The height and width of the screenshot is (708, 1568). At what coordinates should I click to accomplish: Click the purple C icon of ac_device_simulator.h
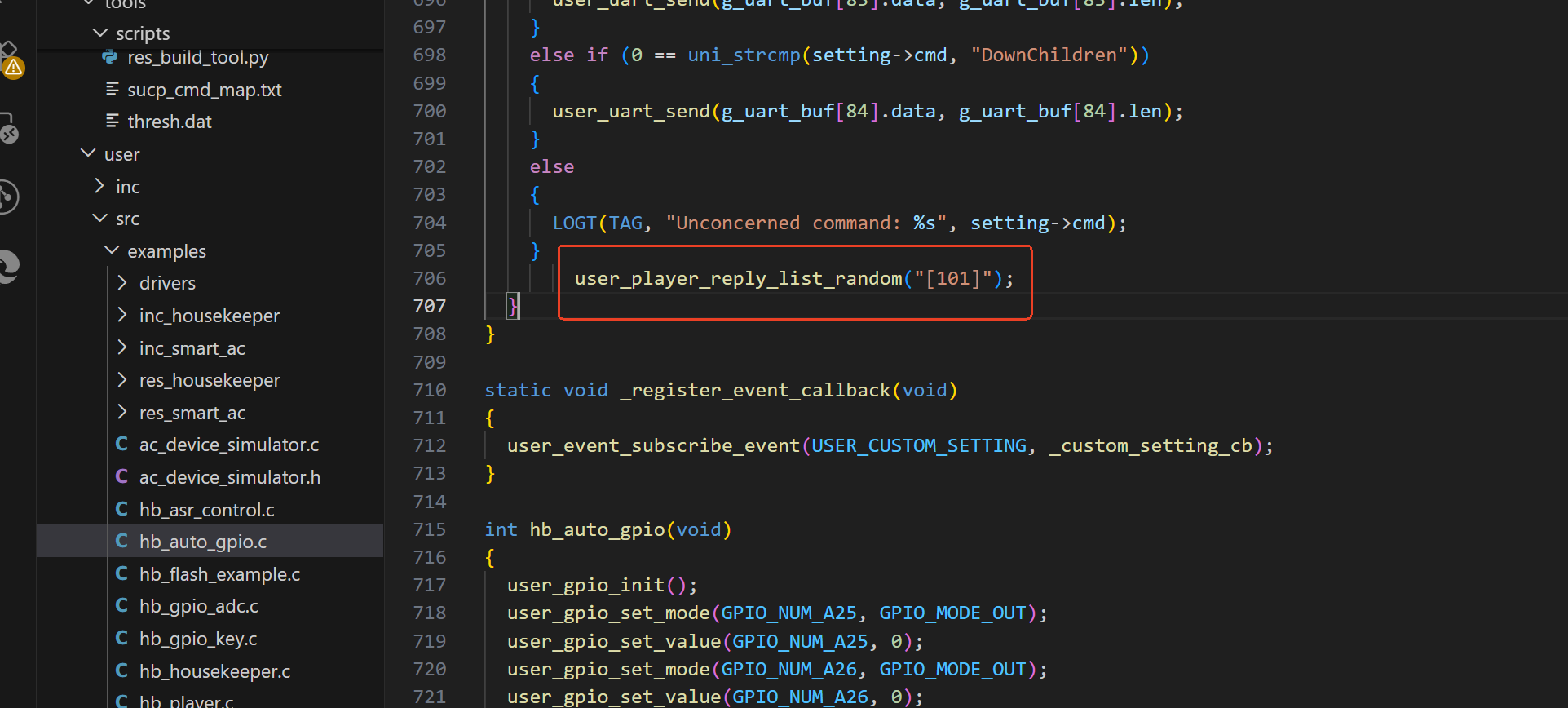[121, 476]
